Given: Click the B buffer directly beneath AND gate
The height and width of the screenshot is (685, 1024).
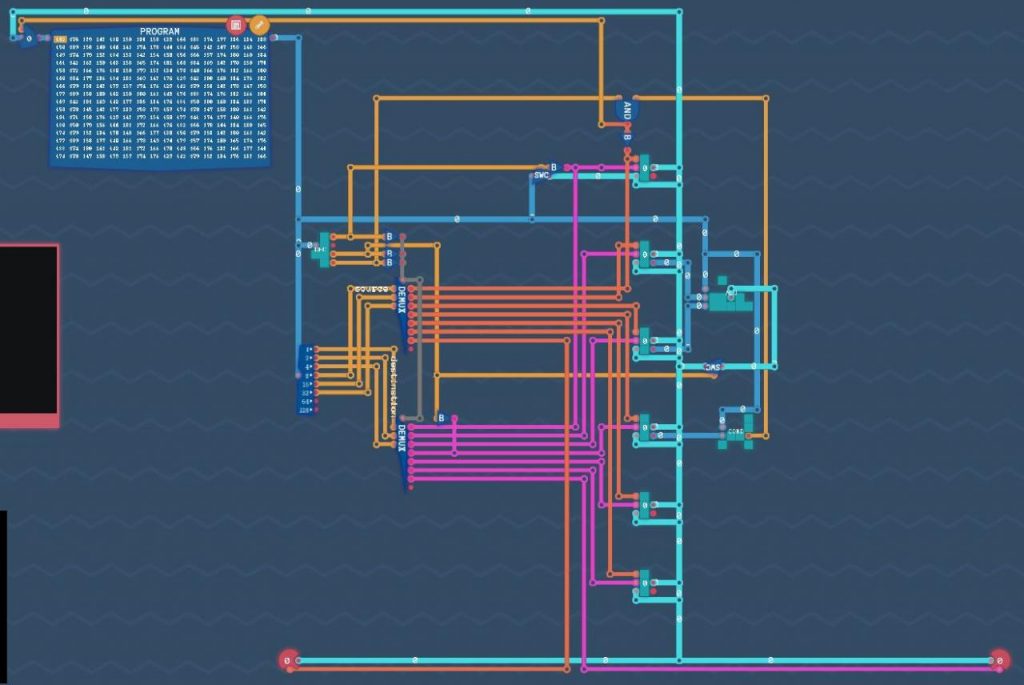Looking at the screenshot, I should [628, 137].
